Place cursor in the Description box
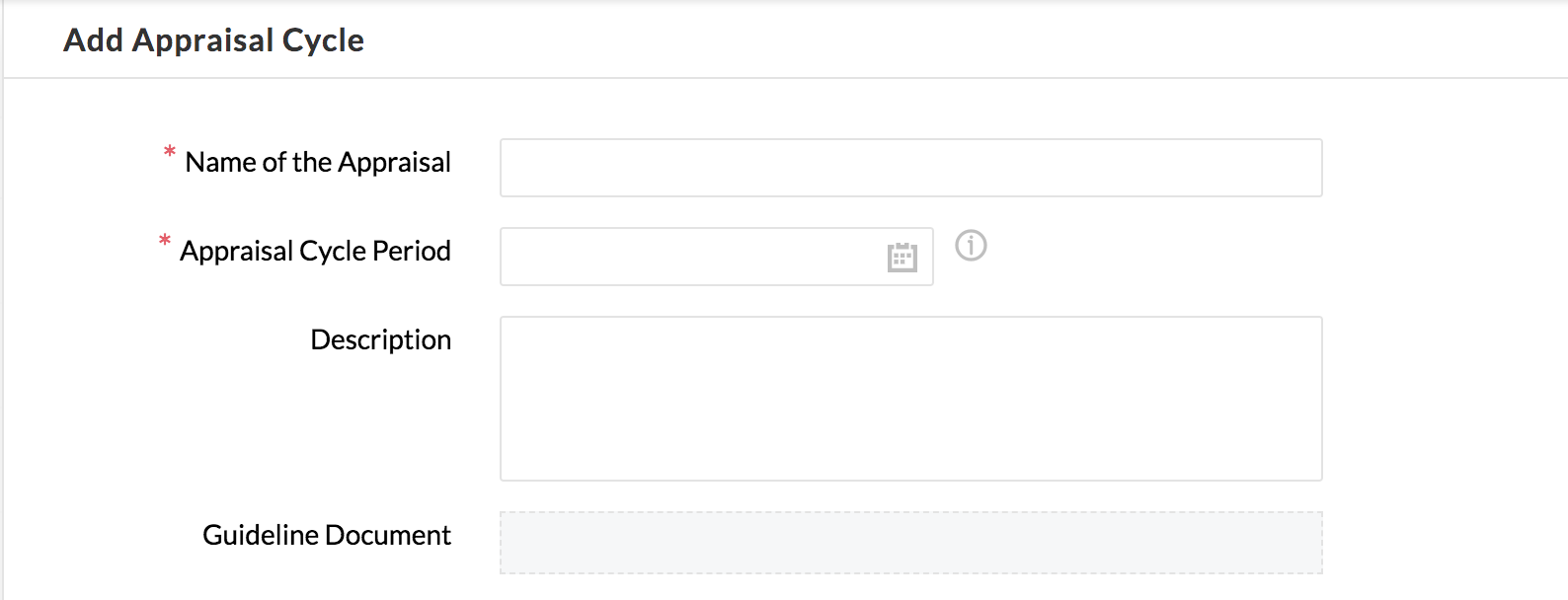Viewport: 1568px width, 600px height. 910,399
